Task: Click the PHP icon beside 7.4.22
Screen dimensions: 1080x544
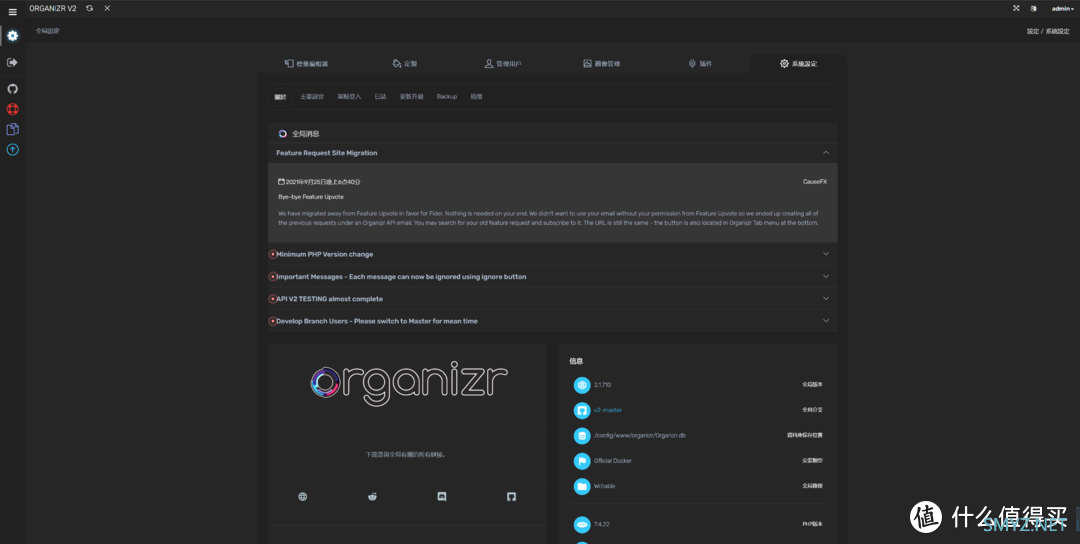Action: pyautogui.click(x=582, y=525)
